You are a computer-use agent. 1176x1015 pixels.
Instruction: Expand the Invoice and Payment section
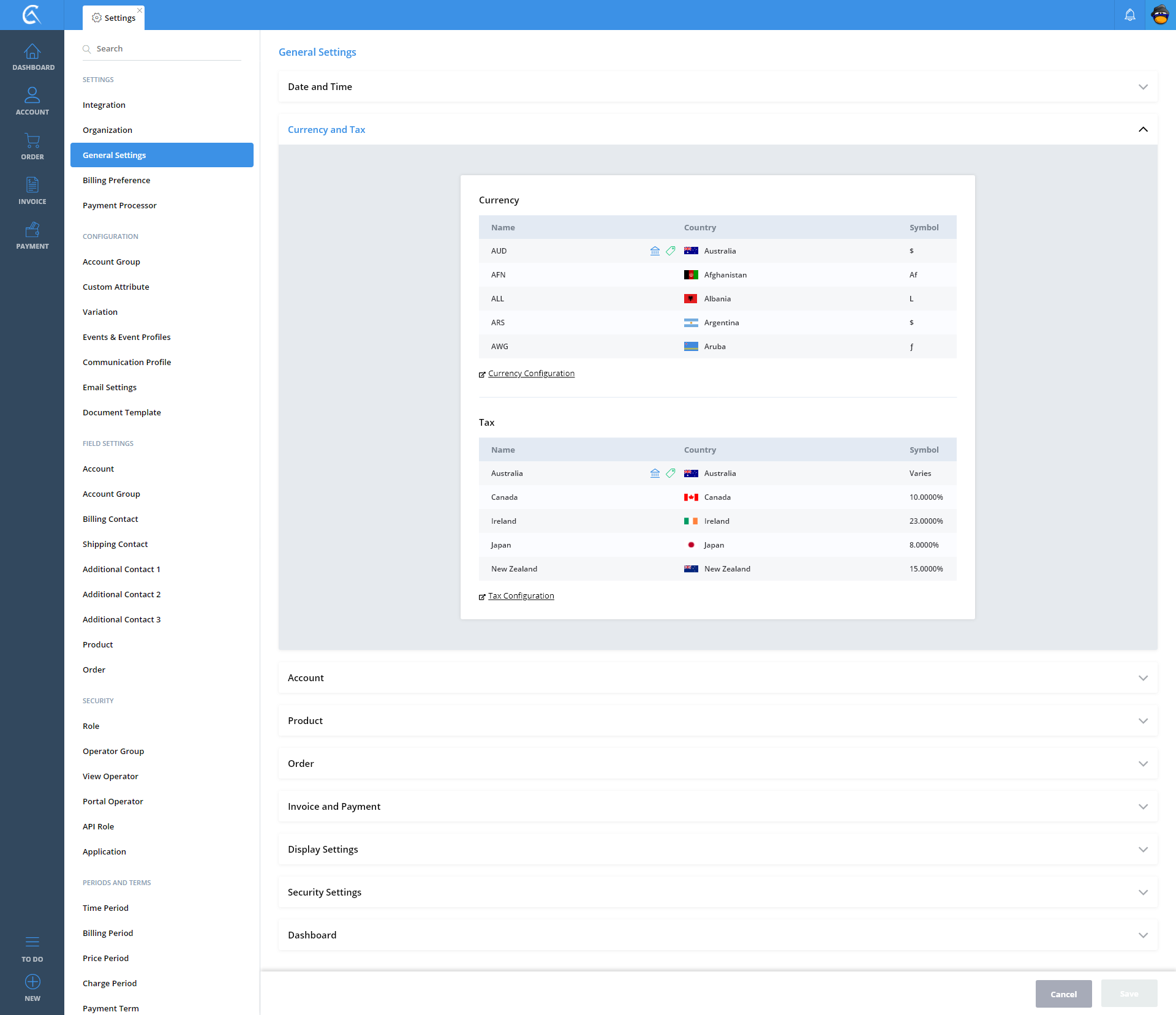[x=1143, y=807]
